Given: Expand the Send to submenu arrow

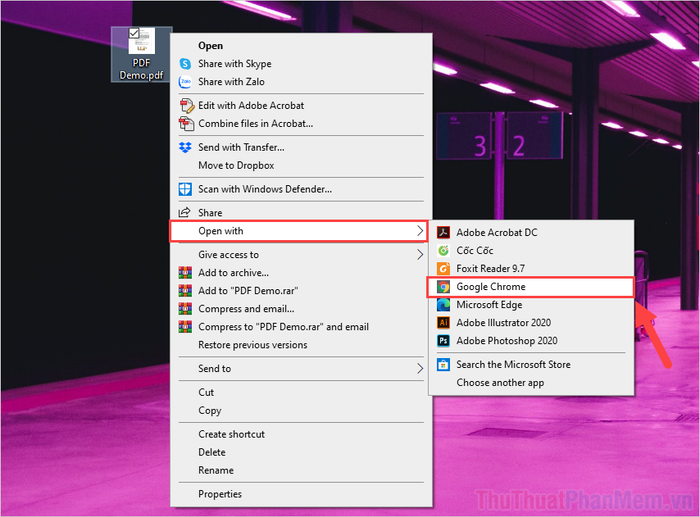Looking at the screenshot, I should [420, 368].
